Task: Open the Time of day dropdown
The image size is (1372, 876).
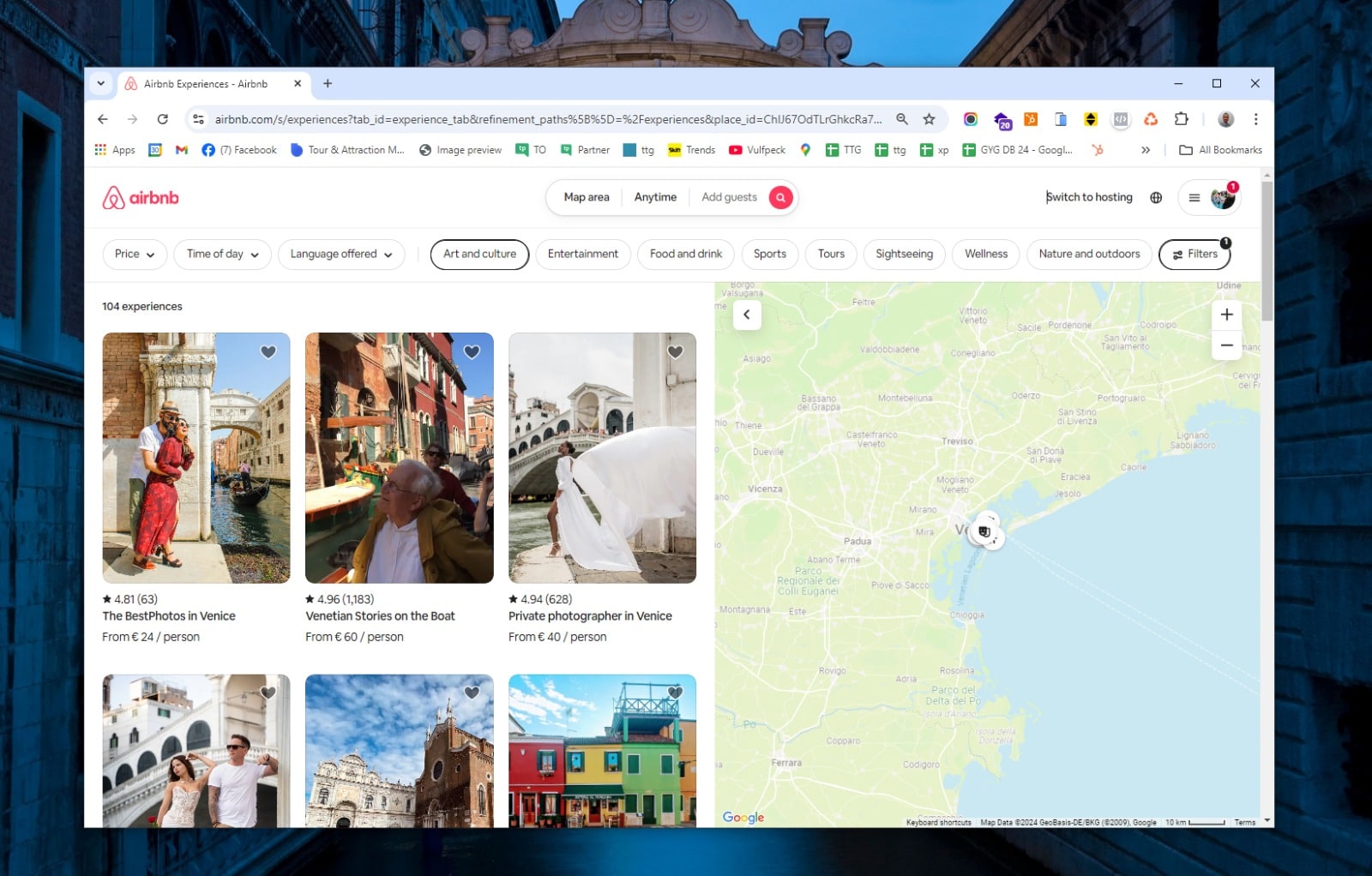Action: pos(222,255)
